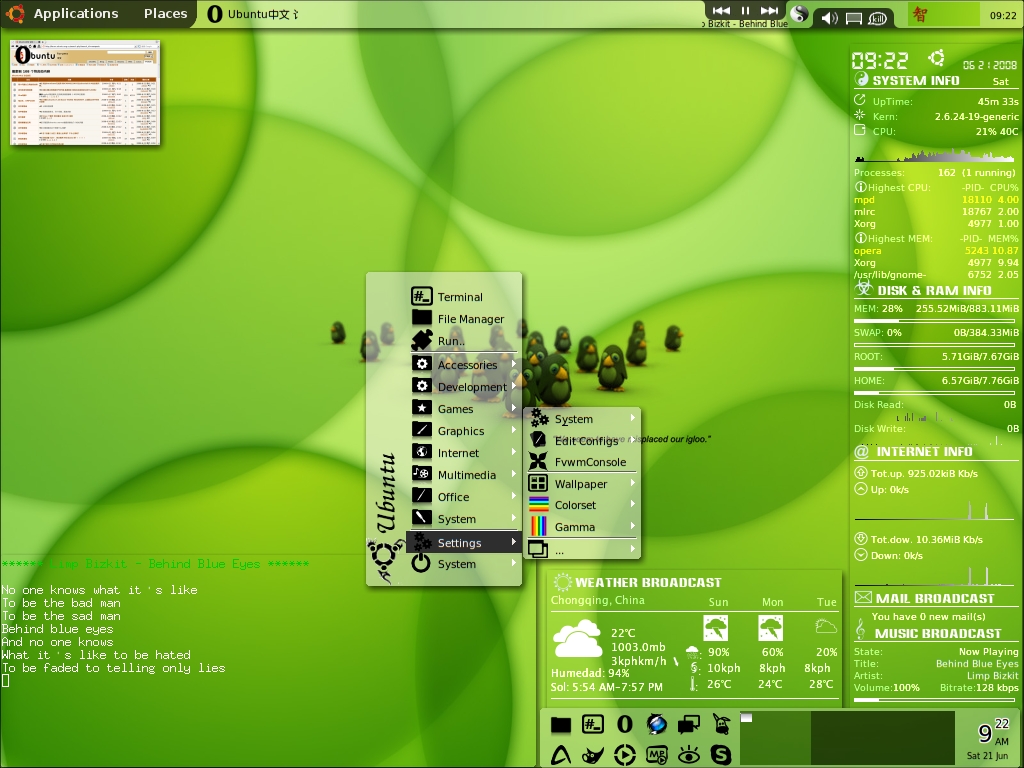1024x768 pixels.
Task: Expand the Colorset submenu arrow
Action: (x=632, y=504)
